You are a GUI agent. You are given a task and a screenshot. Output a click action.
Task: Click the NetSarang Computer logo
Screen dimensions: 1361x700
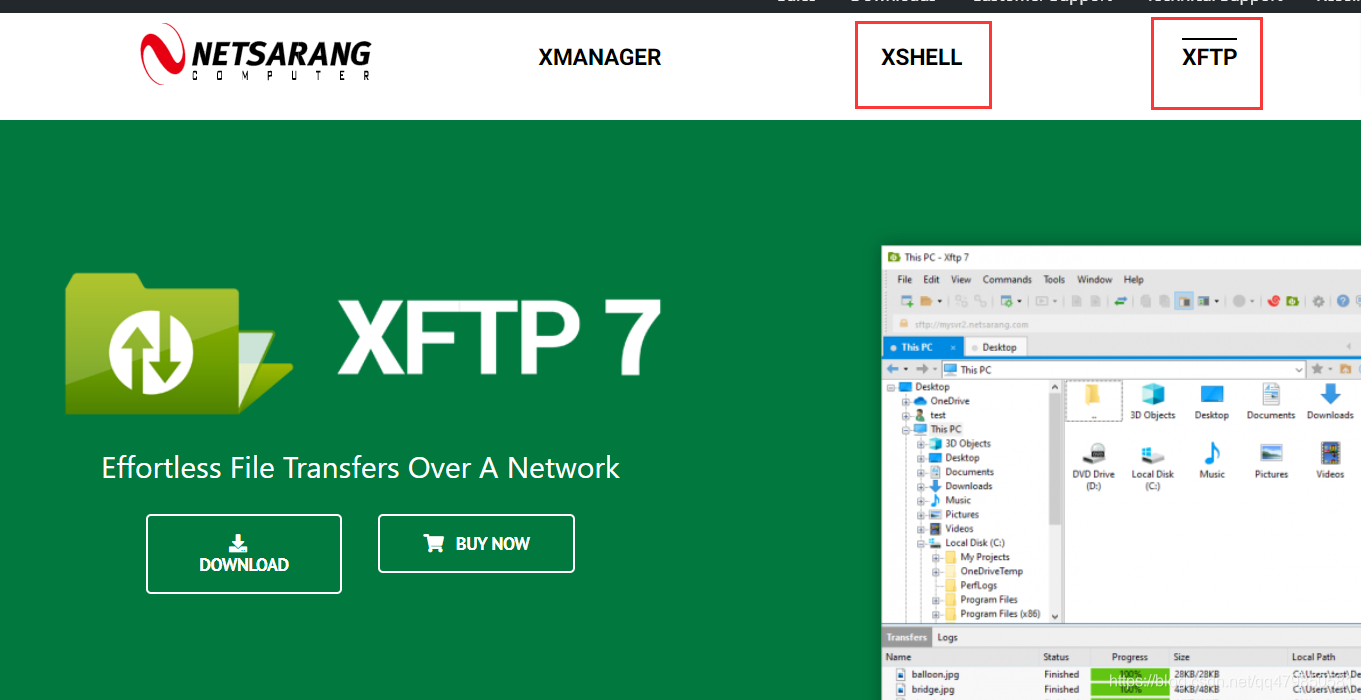[255, 53]
